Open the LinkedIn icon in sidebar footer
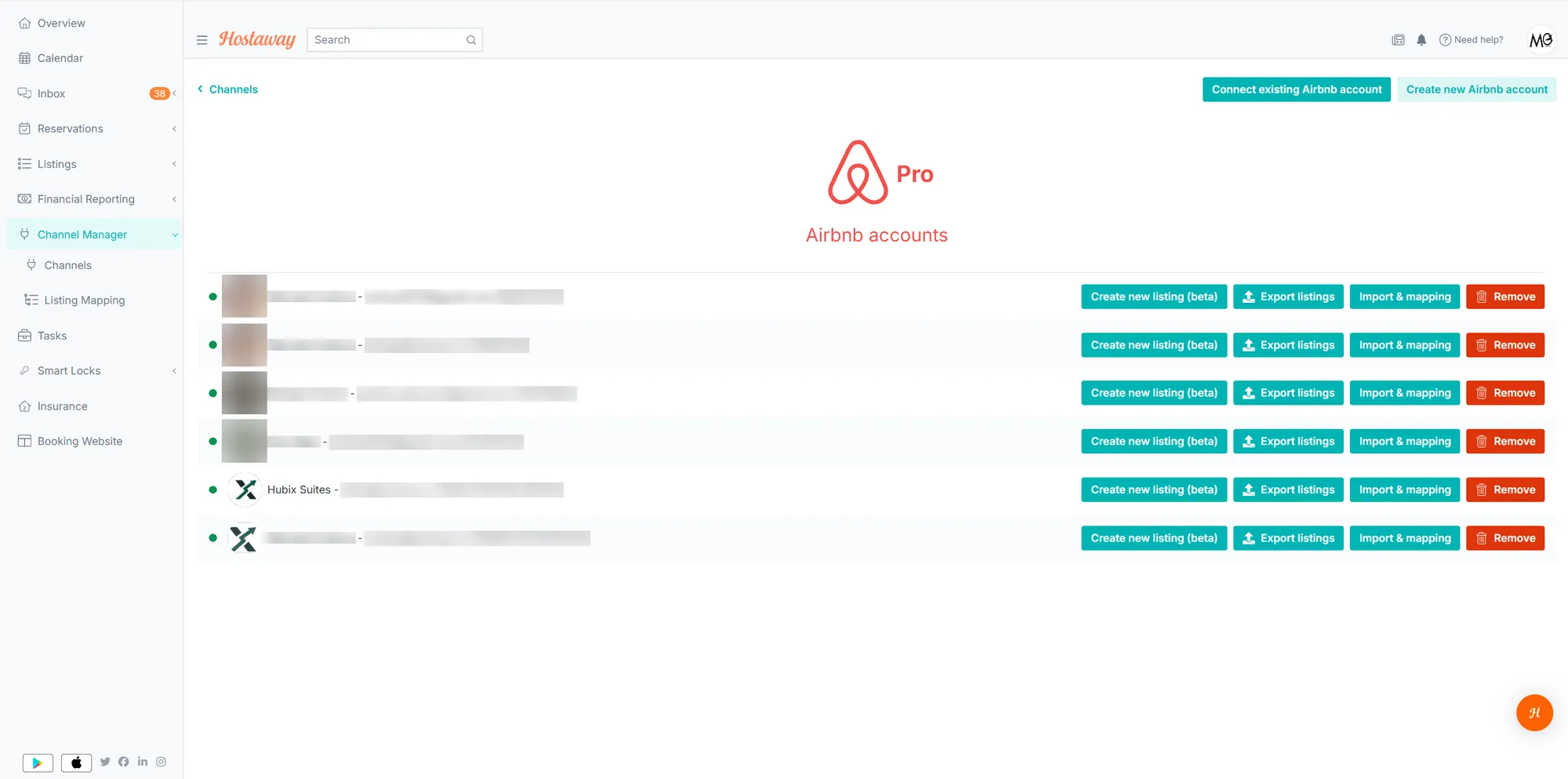Image resolution: width=1568 pixels, height=779 pixels. (143, 762)
